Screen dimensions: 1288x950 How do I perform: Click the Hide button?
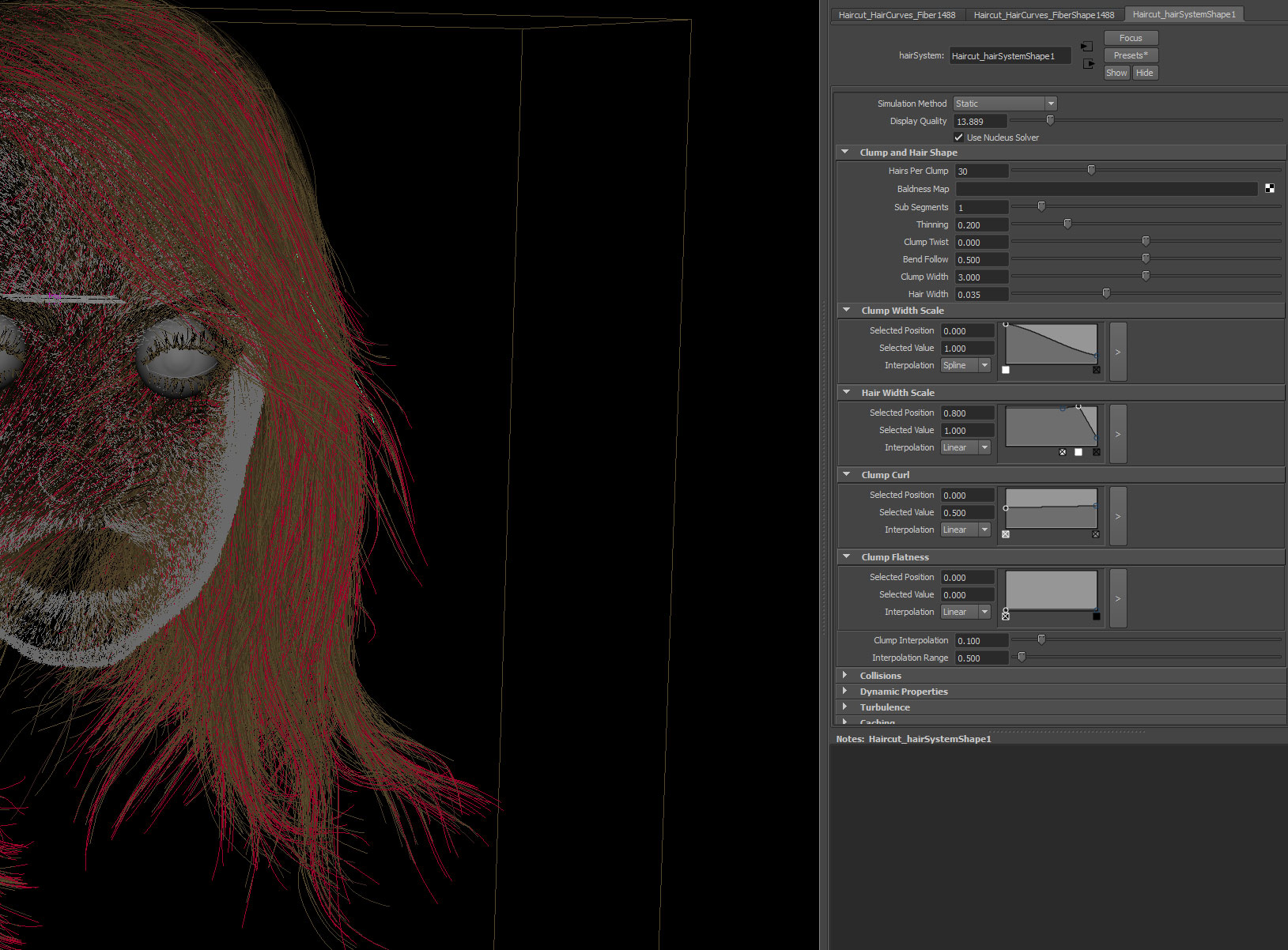pyautogui.click(x=1145, y=73)
